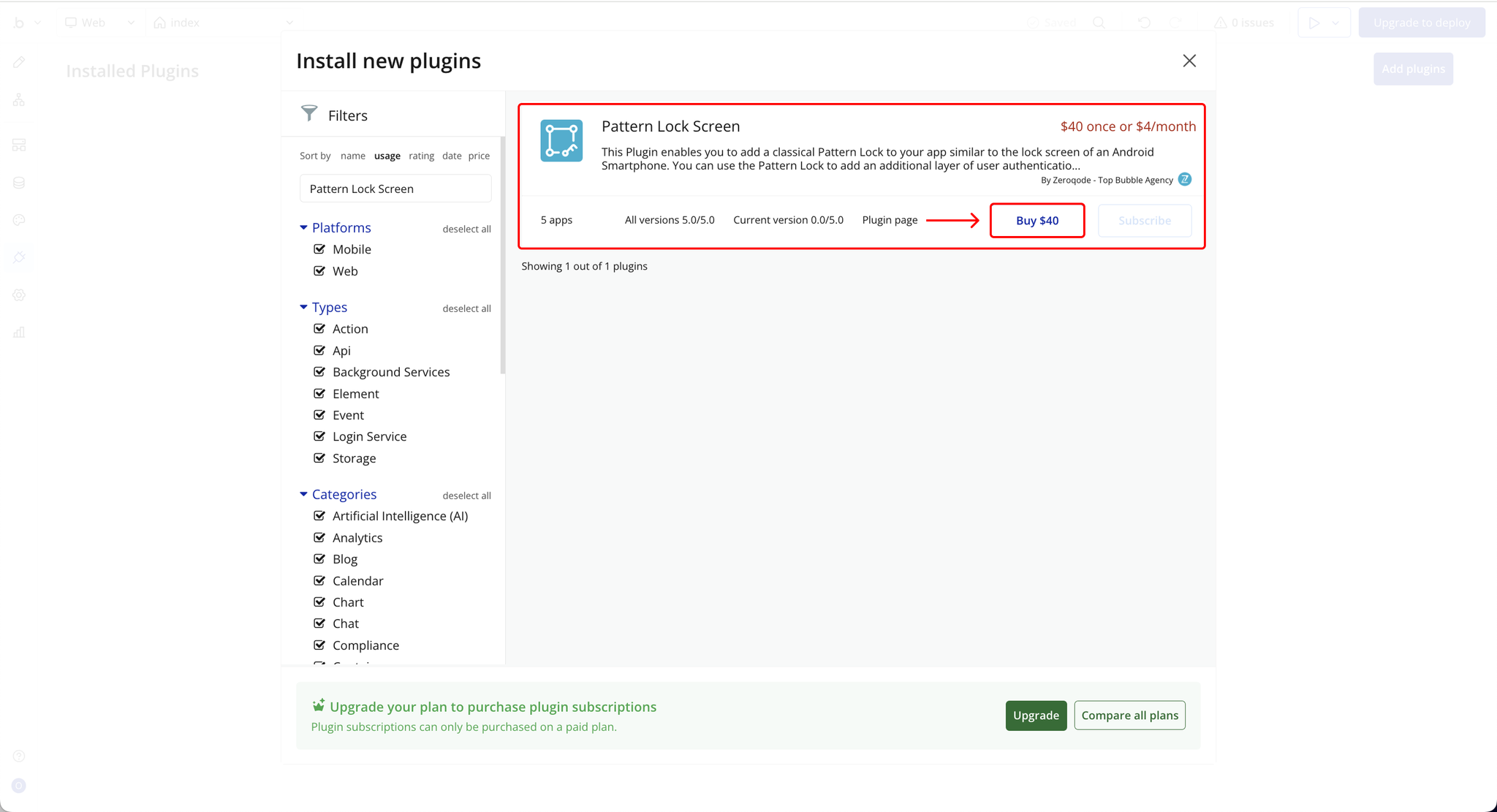
Task: Collapse the Platforms filter section
Action: point(303,228)
